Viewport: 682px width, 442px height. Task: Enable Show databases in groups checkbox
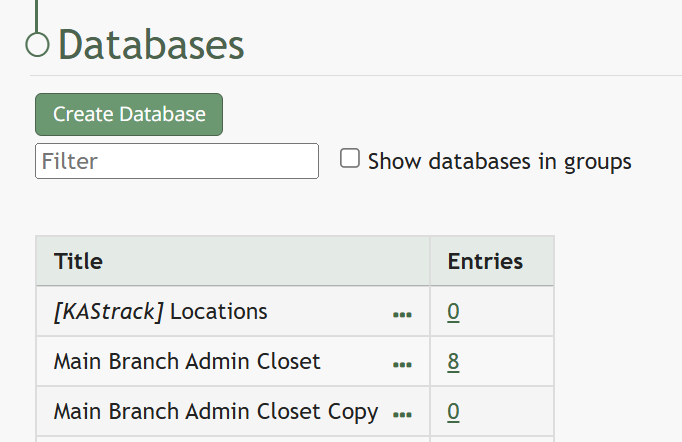(x=350, y=158)
